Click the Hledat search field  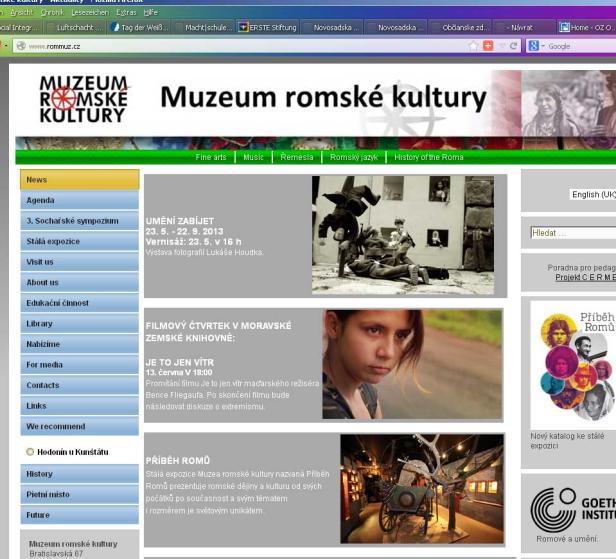[573, 233]
